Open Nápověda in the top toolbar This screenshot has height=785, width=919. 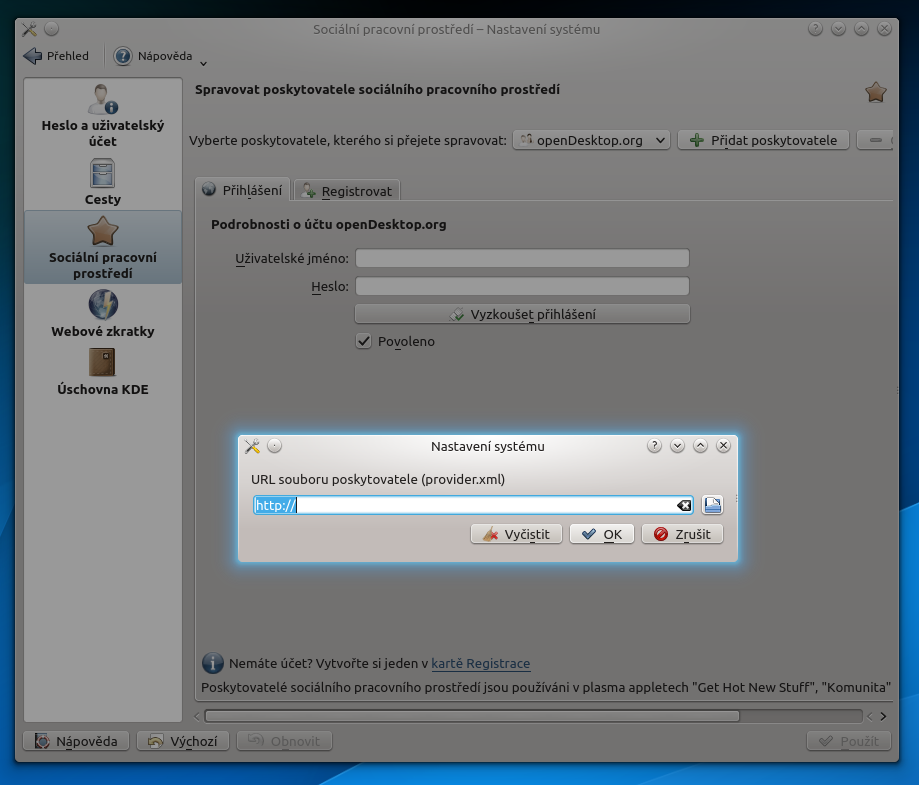(154, 56)
